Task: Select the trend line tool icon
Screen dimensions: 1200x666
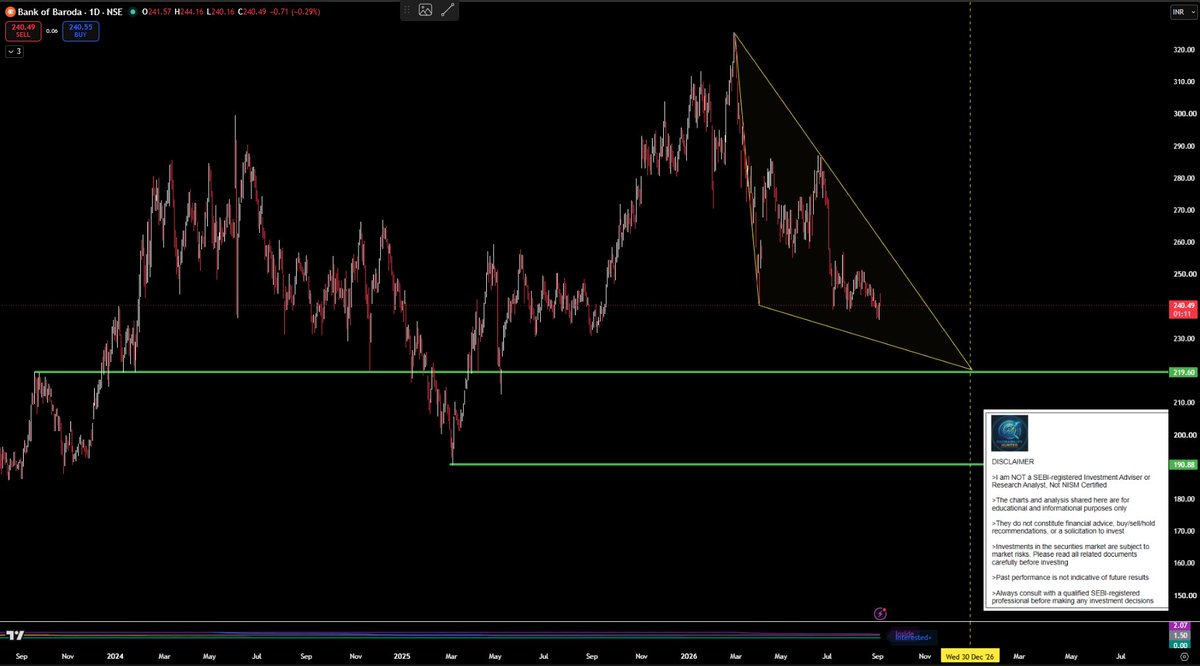Action: pos(448,10)
